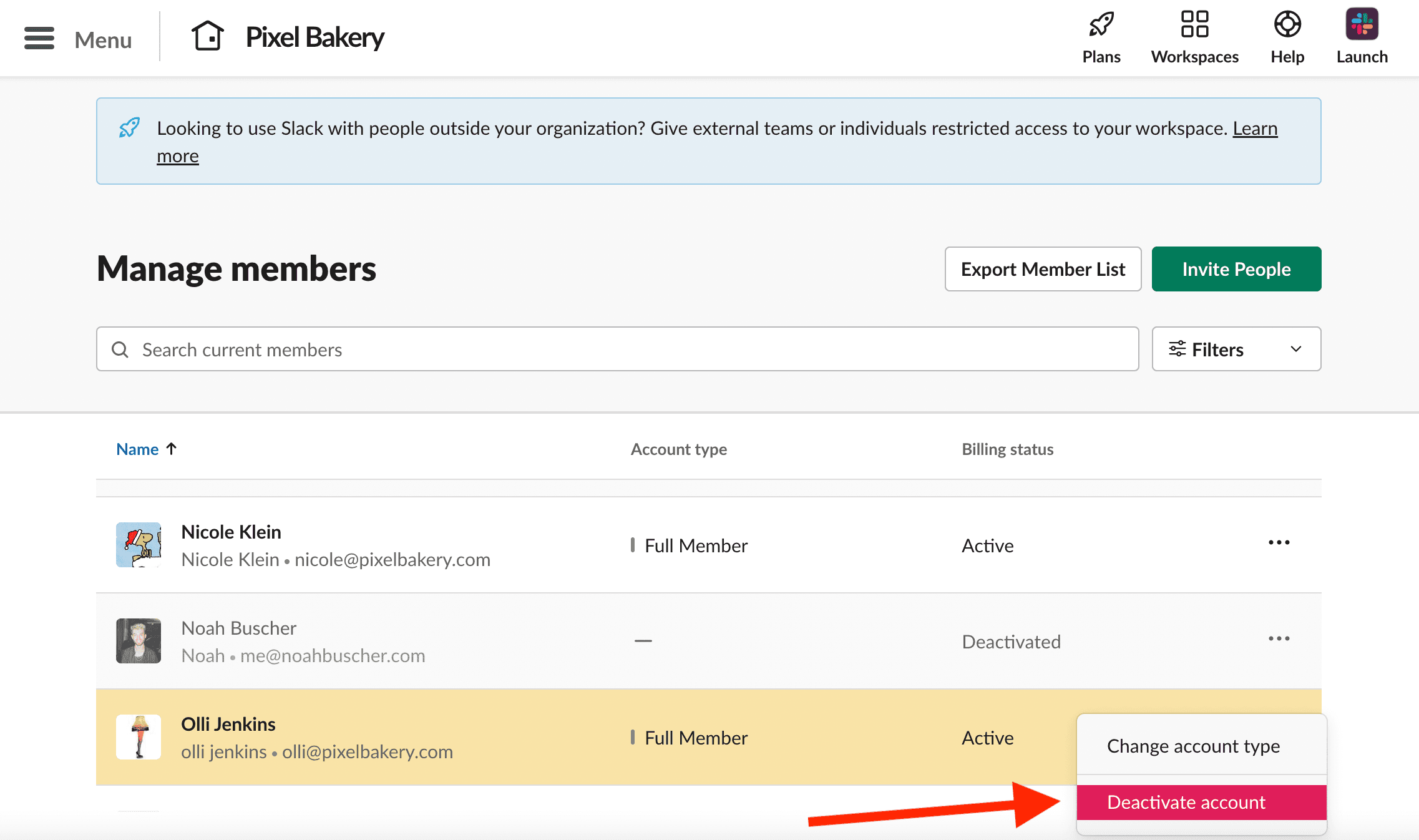This screenshot has height=840, width=1419.
Task: Open the hamburger Menu icon
Action: click(x=39, y=38)
